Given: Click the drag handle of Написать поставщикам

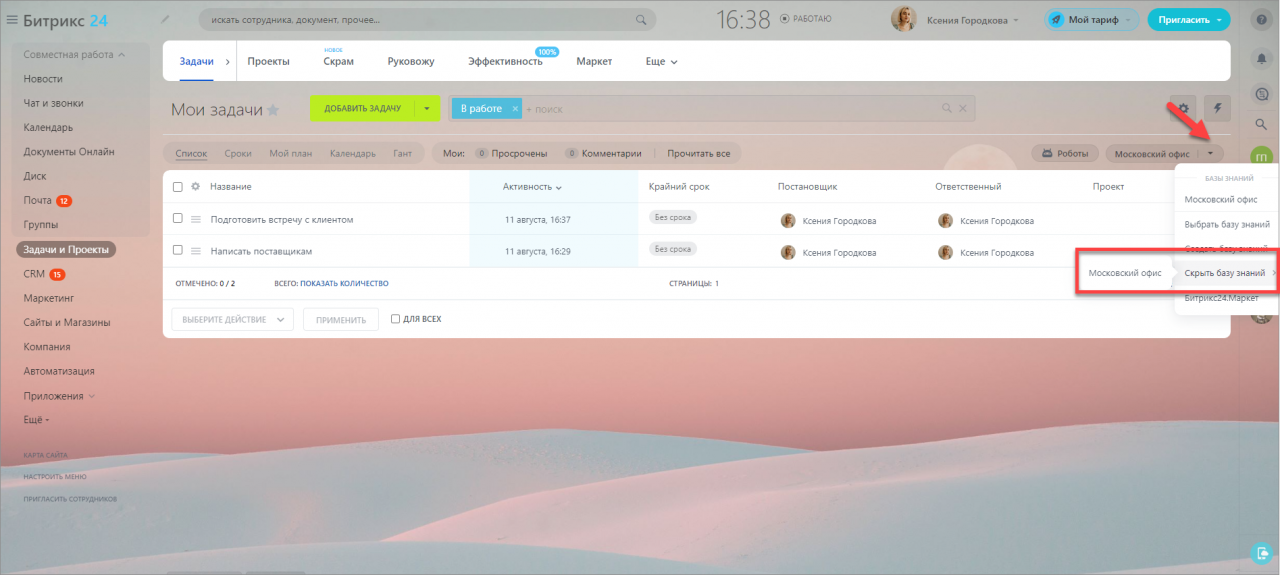Looking at the screenshot, I should (196, 251).
